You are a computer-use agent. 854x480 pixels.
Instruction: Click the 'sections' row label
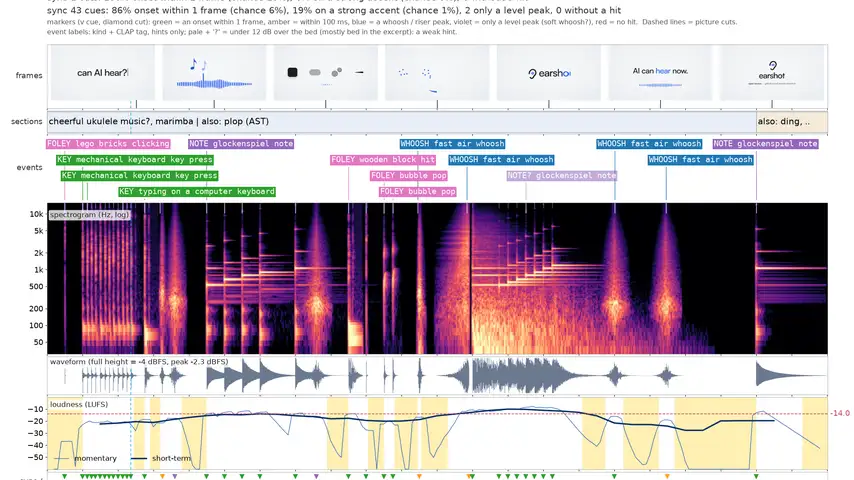26,121
